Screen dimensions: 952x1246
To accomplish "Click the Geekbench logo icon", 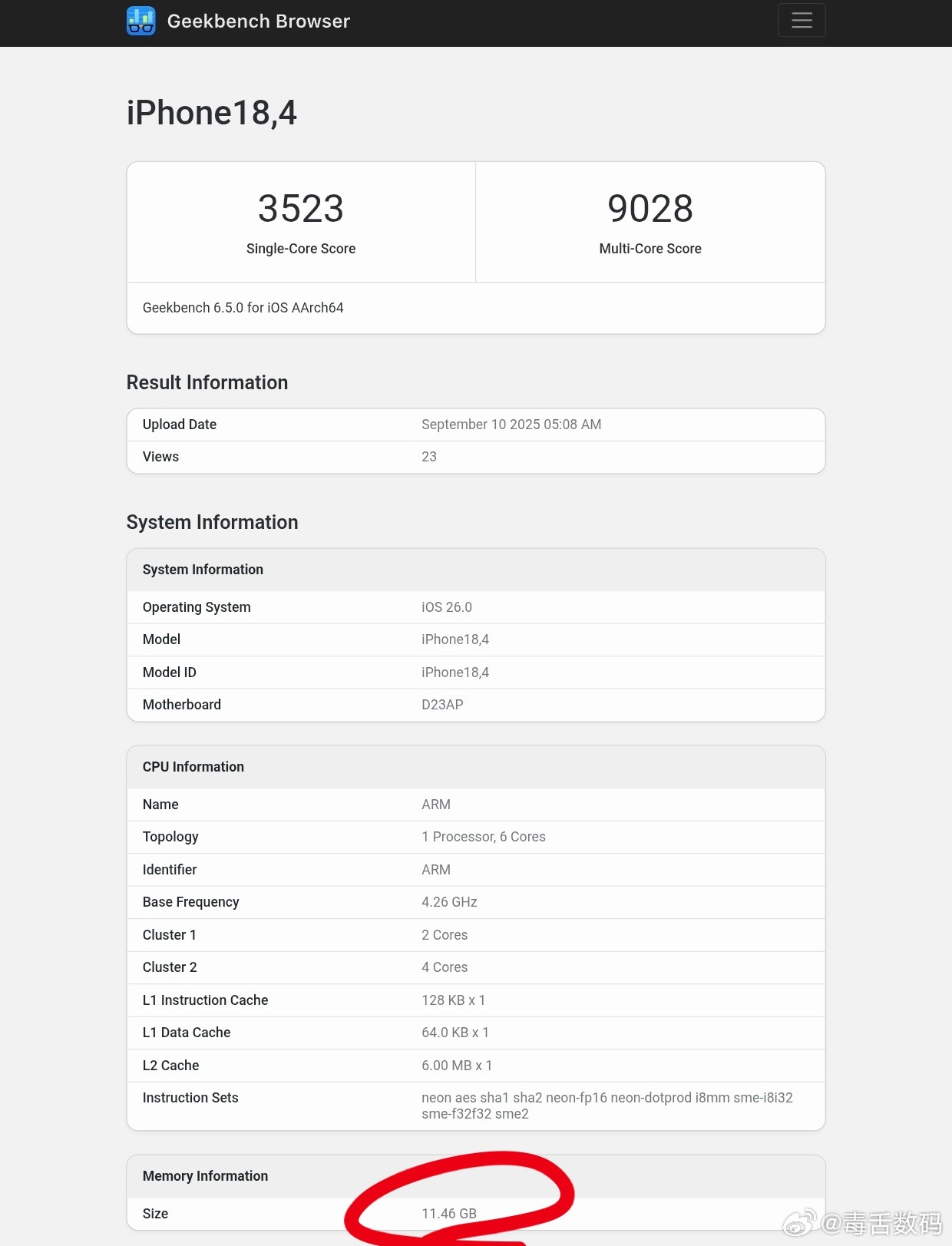I will [141, 21].
